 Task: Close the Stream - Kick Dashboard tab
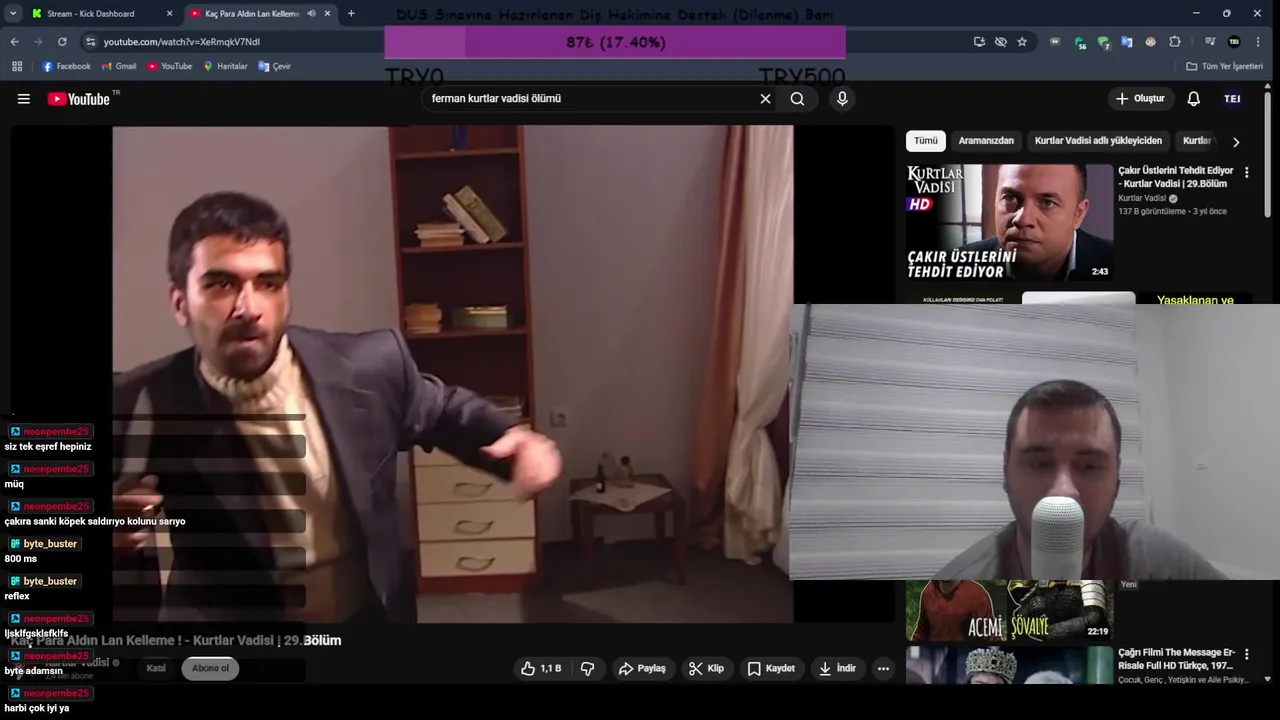[169, 14]
